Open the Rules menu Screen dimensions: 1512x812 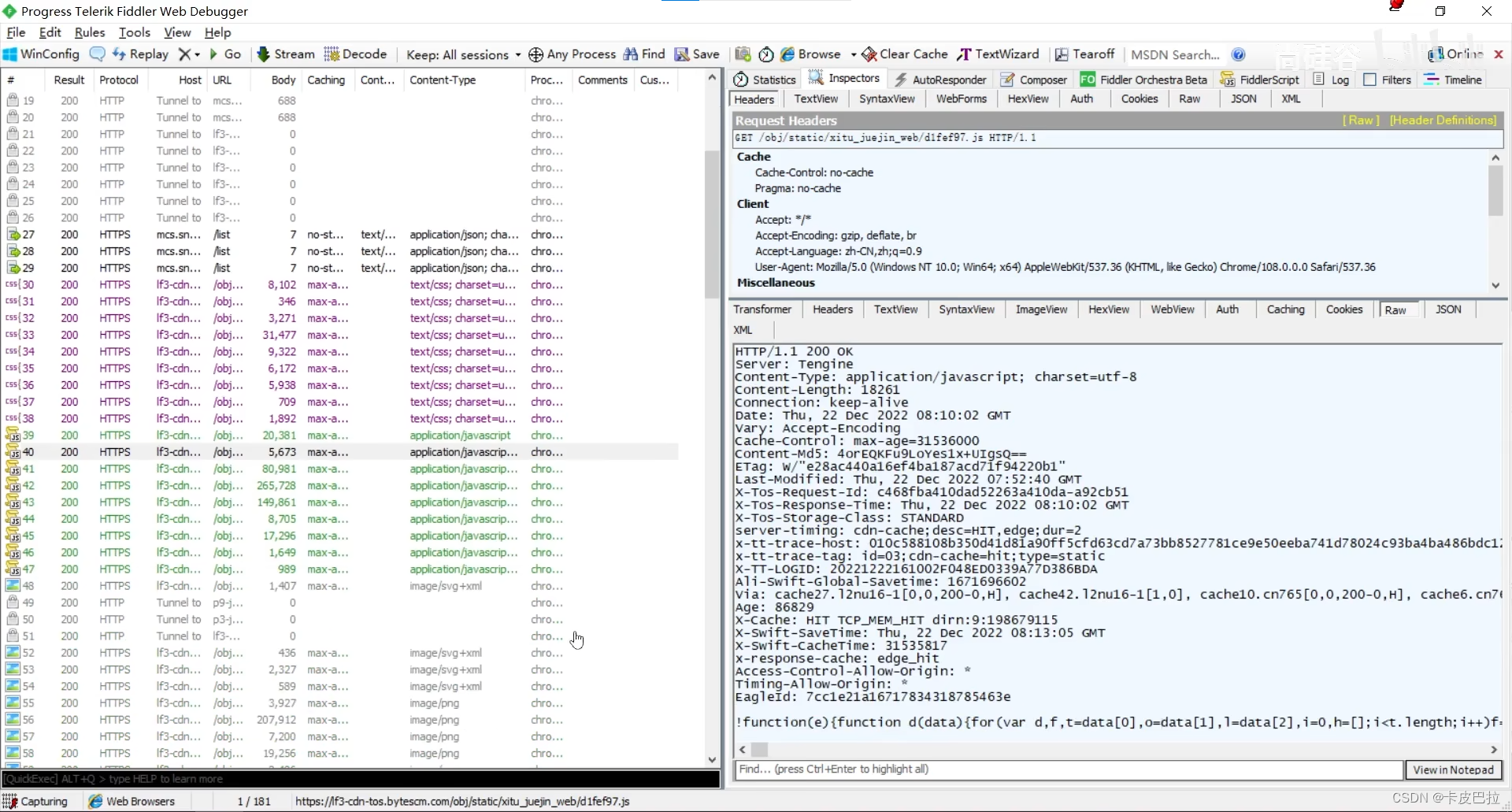(x=89, y=32)
